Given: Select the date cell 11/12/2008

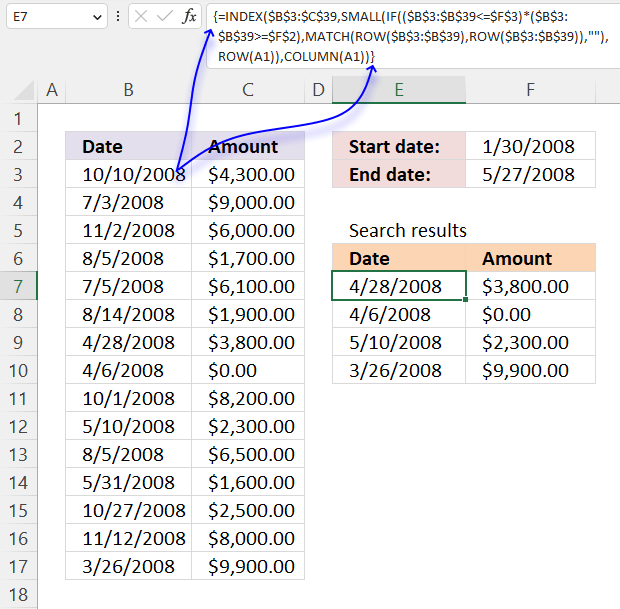Looking at the screenshot, I should point(128,538).
